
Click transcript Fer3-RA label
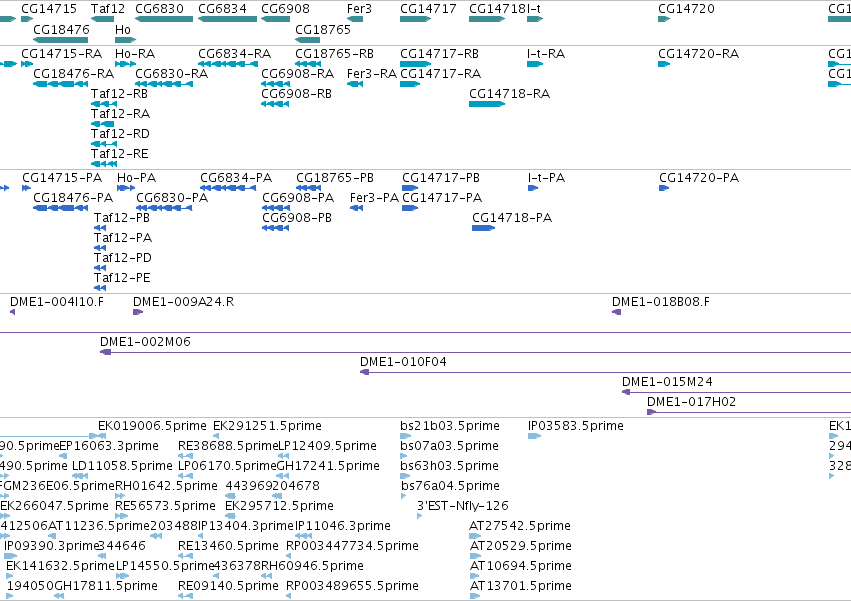[x=372, y=74]
